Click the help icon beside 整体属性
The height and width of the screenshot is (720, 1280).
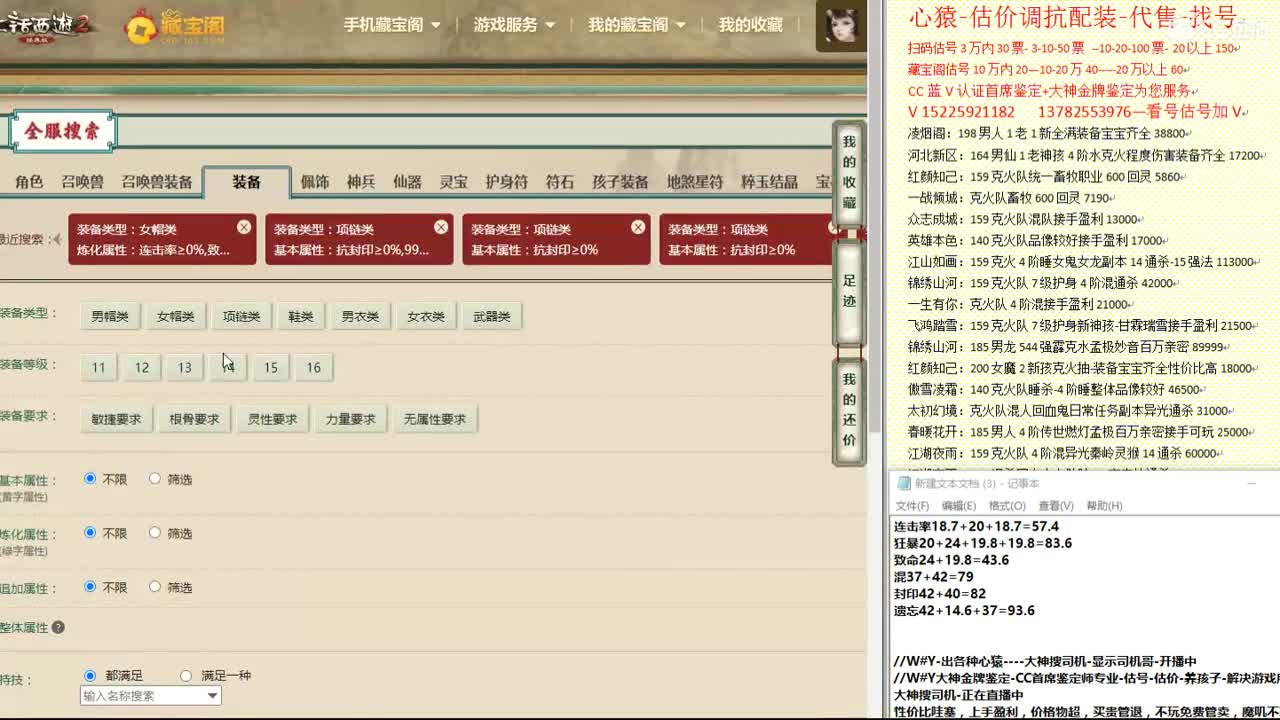[x=58, y=627]
